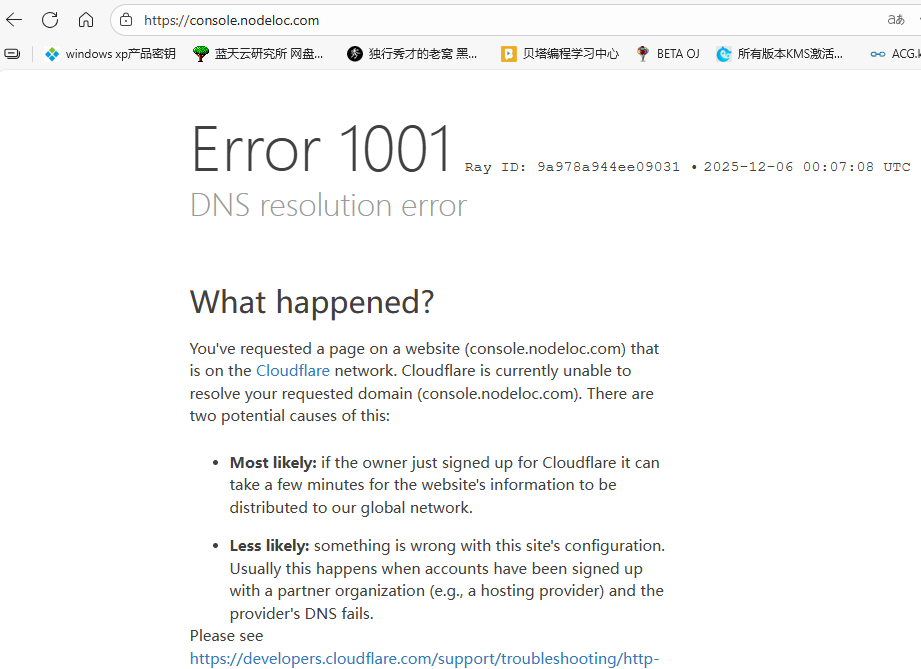Go to the browser Home page
This screenshot has width=921, height=669.
pos(86,20)
